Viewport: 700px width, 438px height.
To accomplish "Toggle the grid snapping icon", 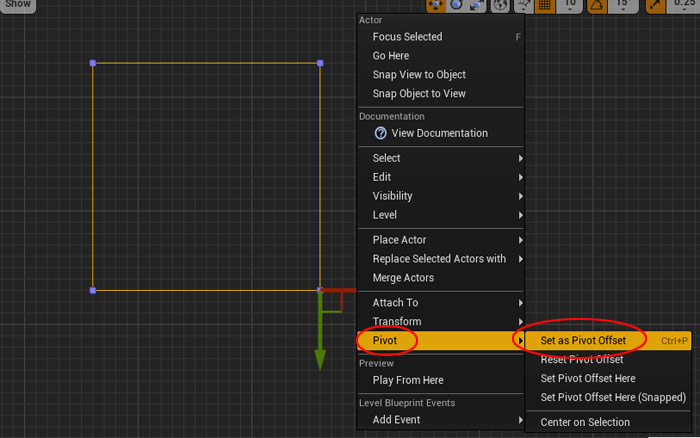I will (546, 5).
